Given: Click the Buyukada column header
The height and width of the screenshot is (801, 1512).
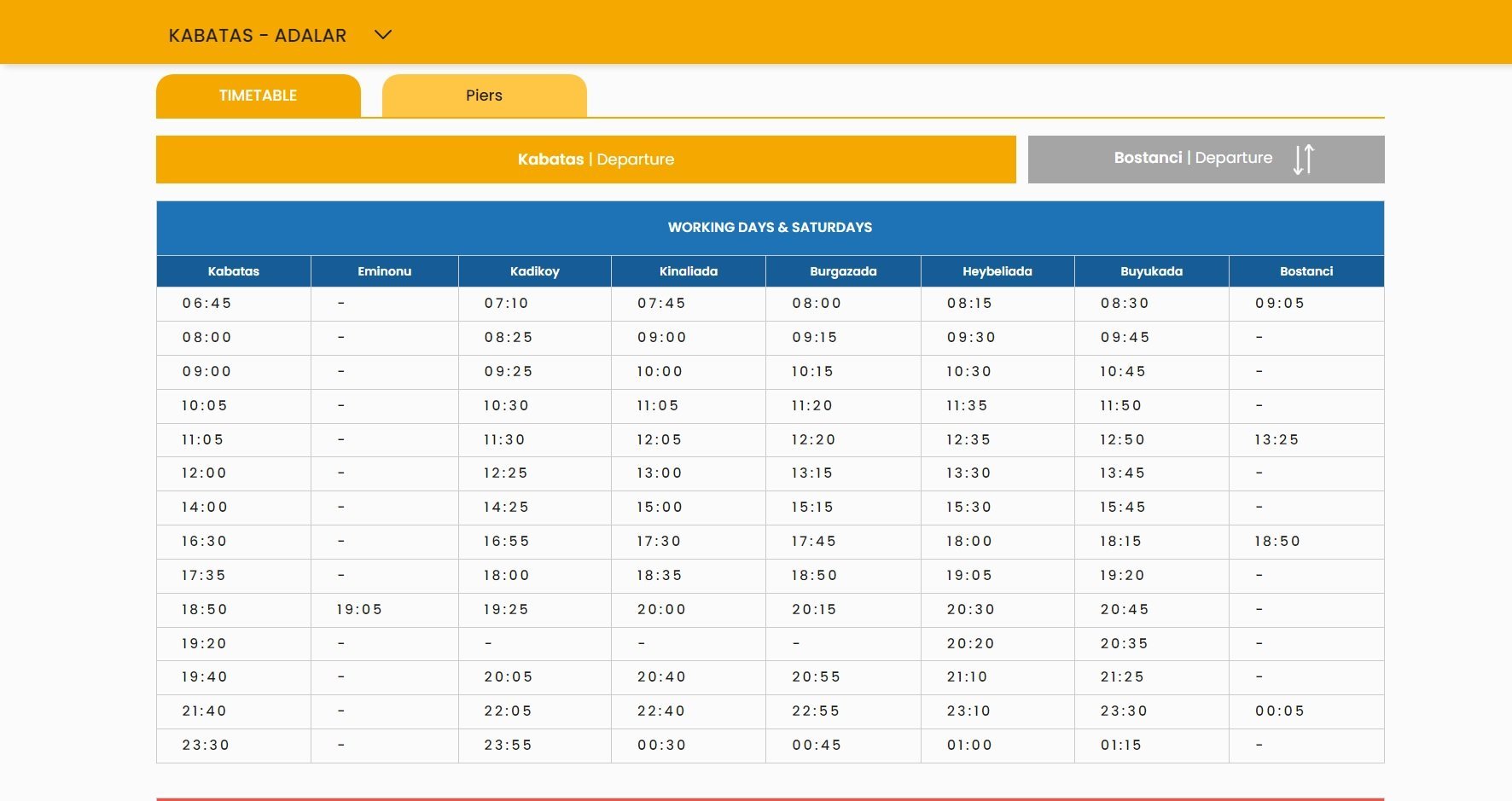Looking at the screenshot, I should tap(1151, 271).
